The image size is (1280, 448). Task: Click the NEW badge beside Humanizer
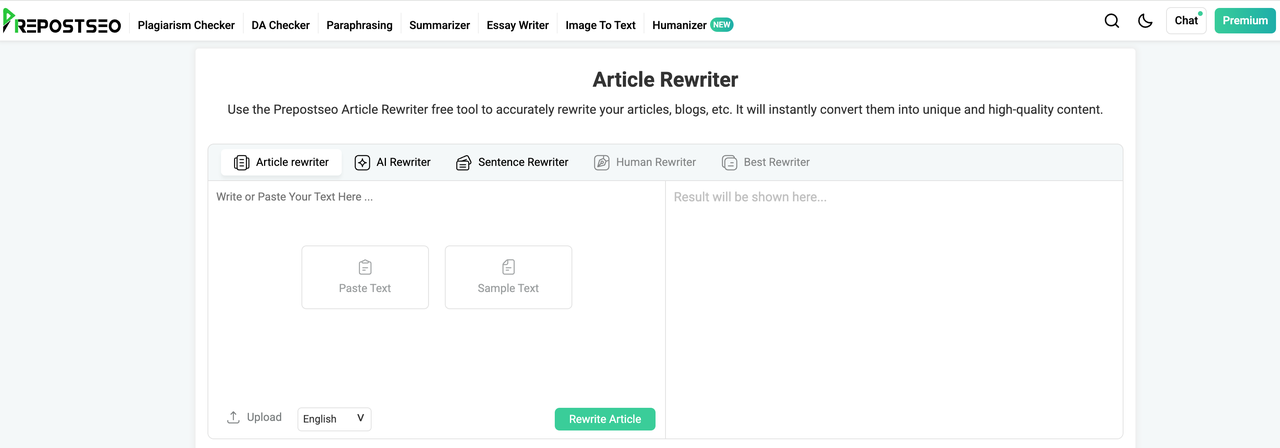point(722,25)
